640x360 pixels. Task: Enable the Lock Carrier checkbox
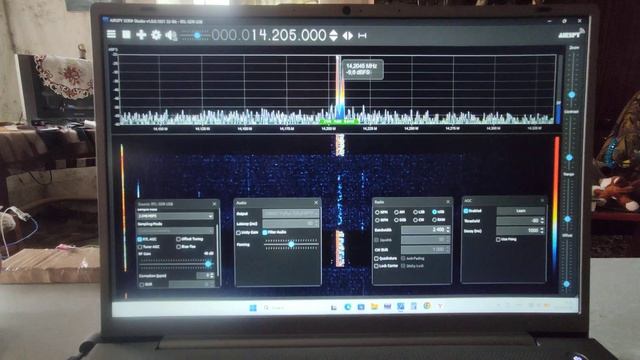click(x=376, y=266)
